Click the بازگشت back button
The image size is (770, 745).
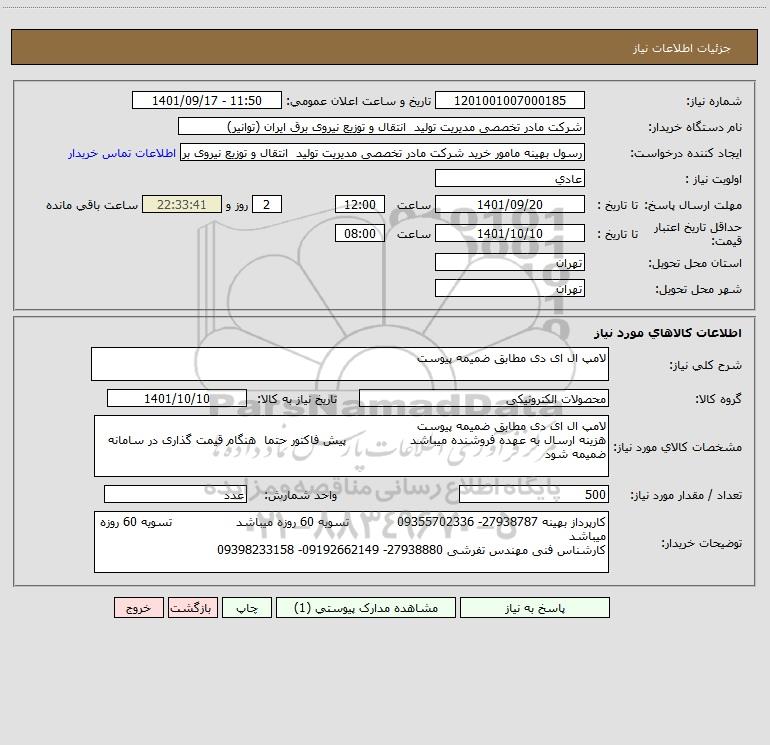(192, 608)
